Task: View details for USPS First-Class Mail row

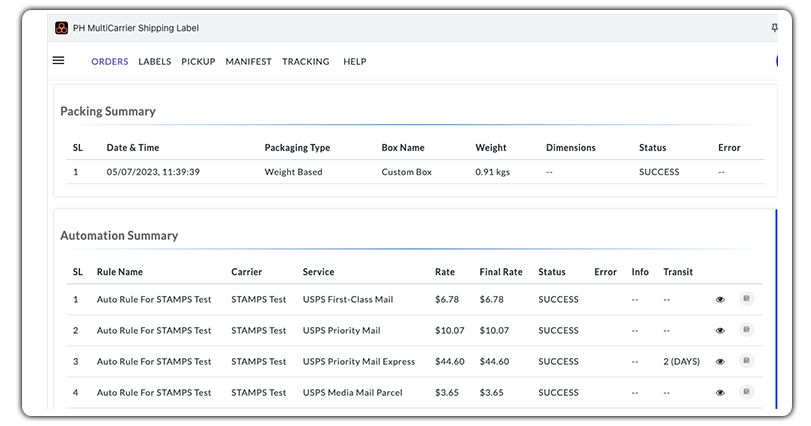Action: [720, 300]
